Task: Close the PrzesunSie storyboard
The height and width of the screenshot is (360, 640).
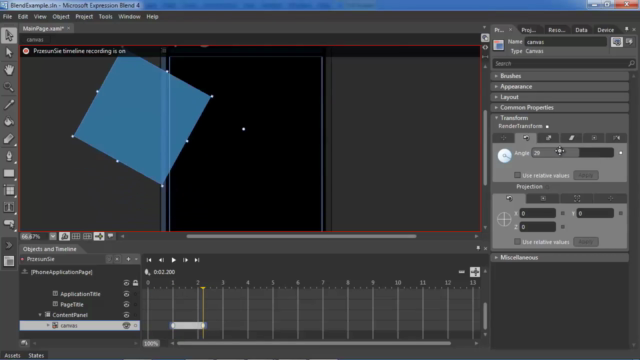Action: pos(118,259)
